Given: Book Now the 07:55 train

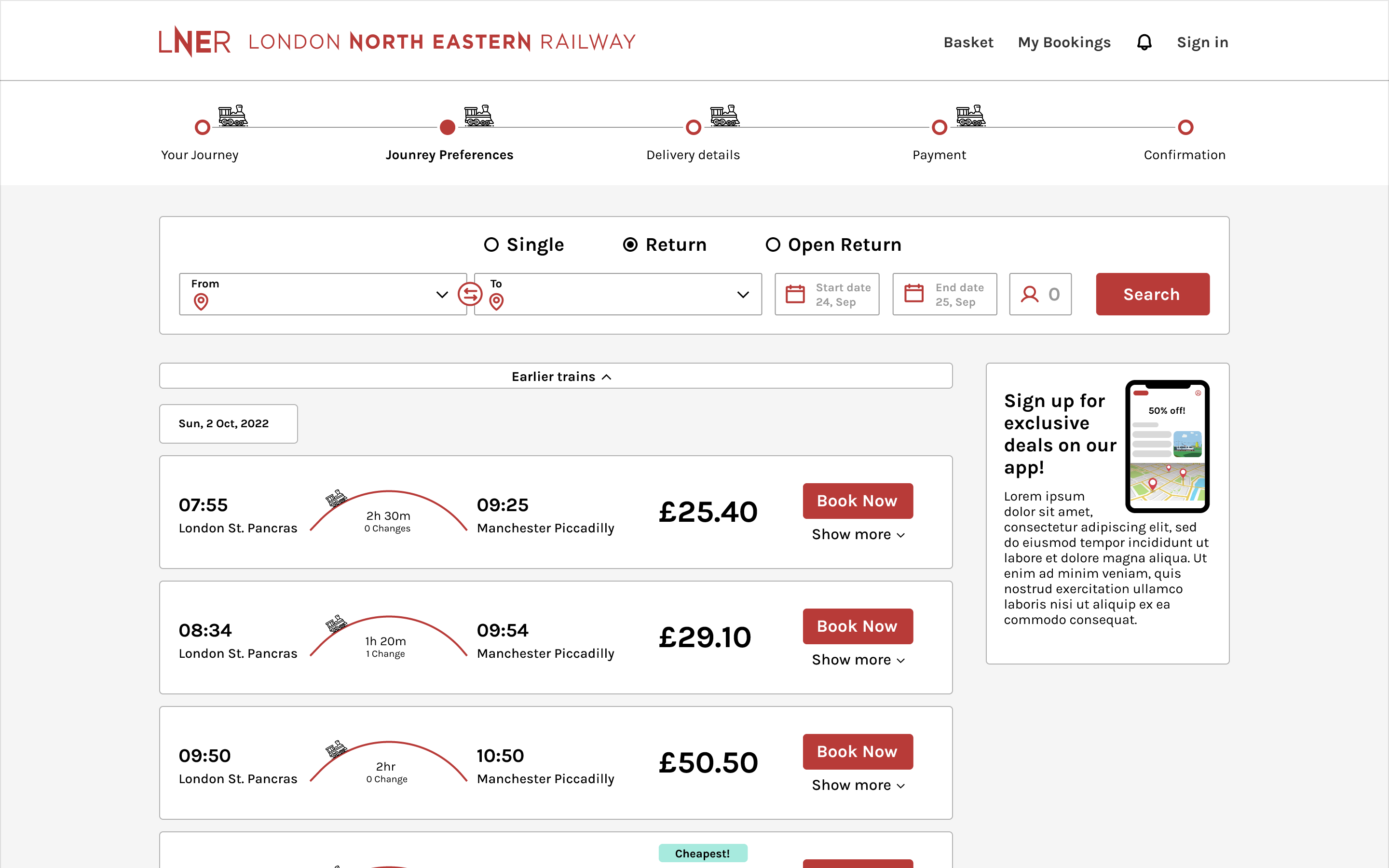Looking at the screenshot, I should tap(858, 501).
